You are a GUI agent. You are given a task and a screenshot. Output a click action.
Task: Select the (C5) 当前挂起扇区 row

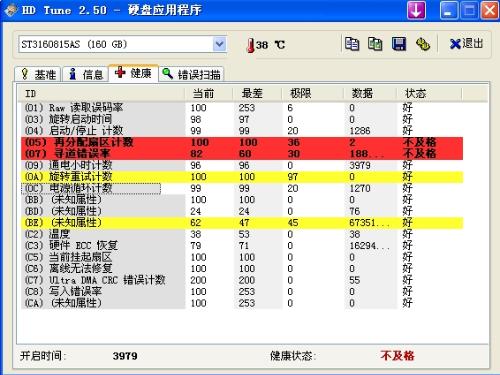(242, 257)
